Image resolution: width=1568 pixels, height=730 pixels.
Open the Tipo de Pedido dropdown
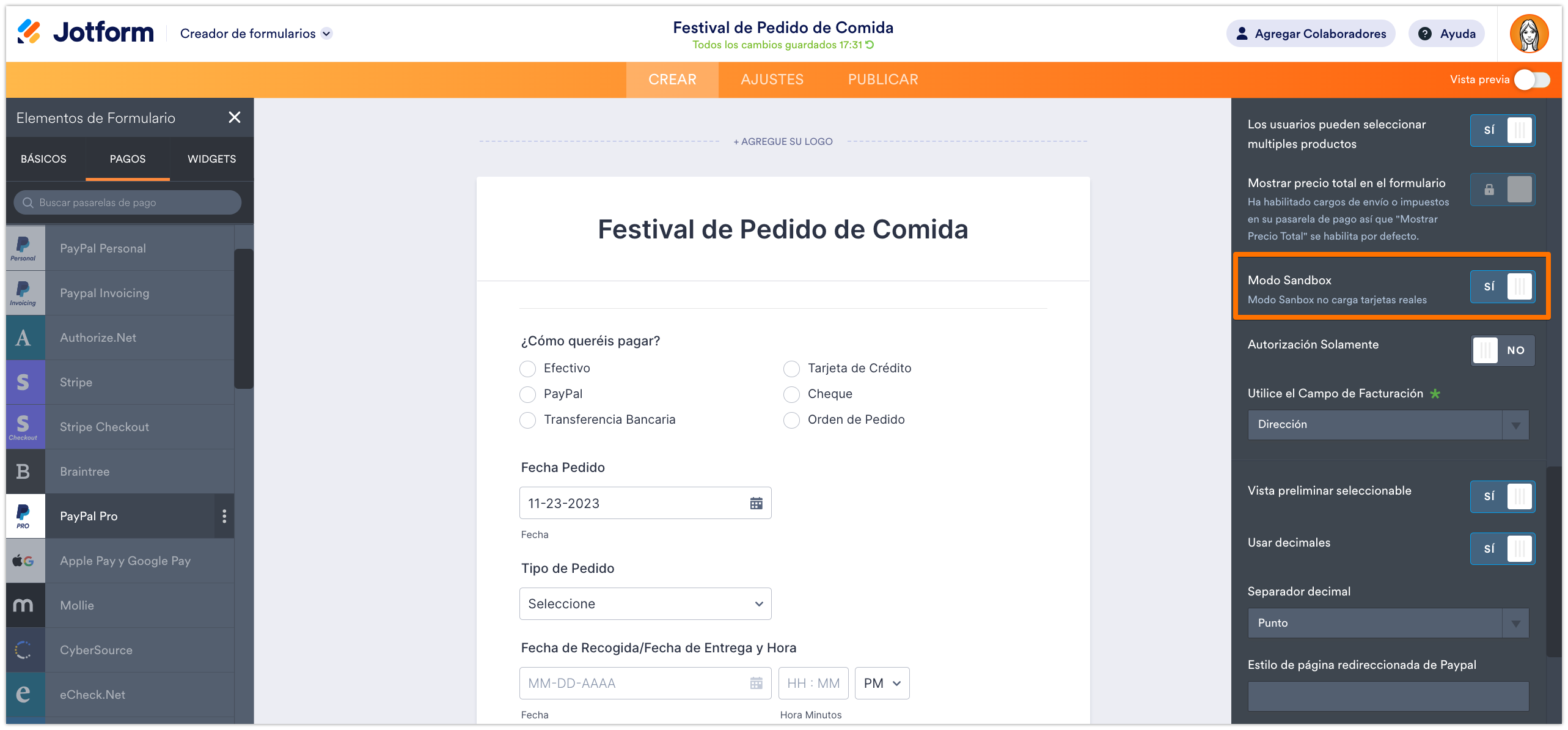[645, 604]
